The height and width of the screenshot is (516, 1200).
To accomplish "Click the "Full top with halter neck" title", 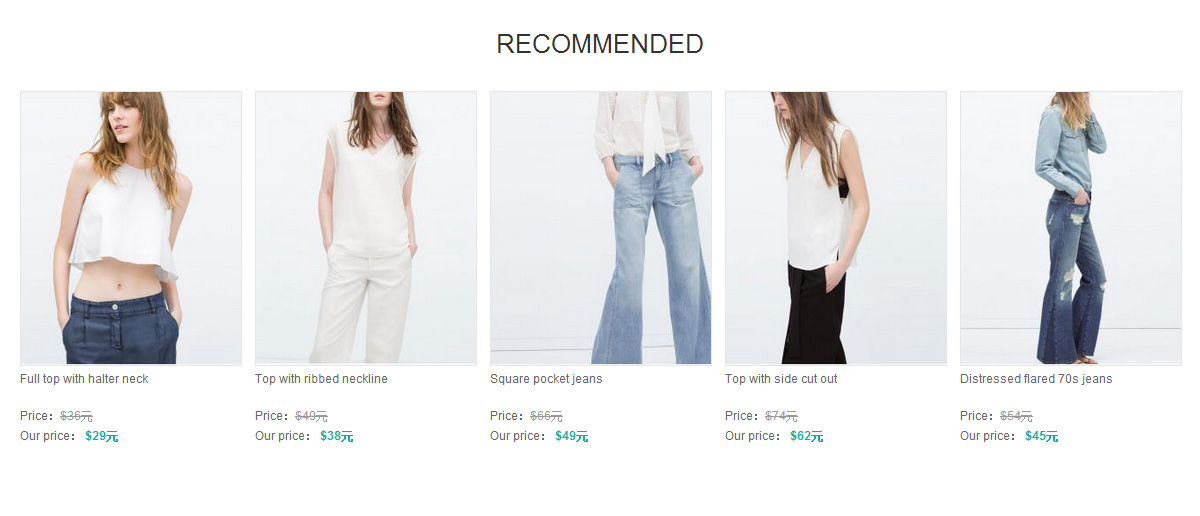I will (x=84, y=379).
